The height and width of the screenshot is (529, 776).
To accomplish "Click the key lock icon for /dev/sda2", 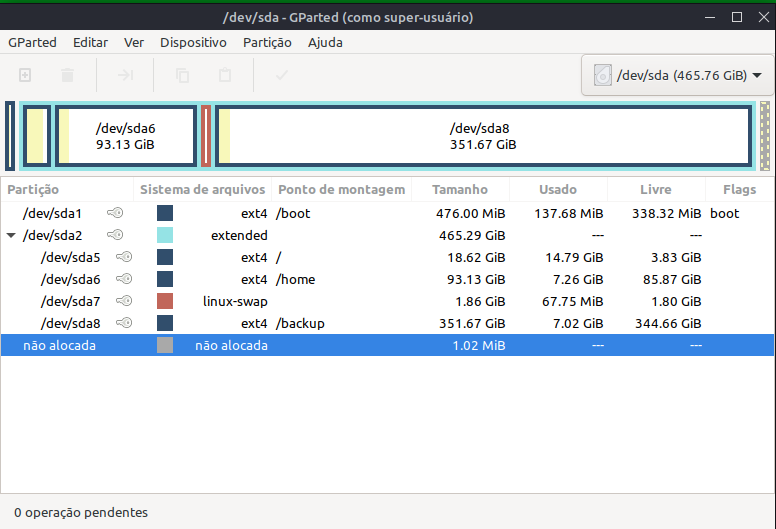I will [x=115, y=235].
